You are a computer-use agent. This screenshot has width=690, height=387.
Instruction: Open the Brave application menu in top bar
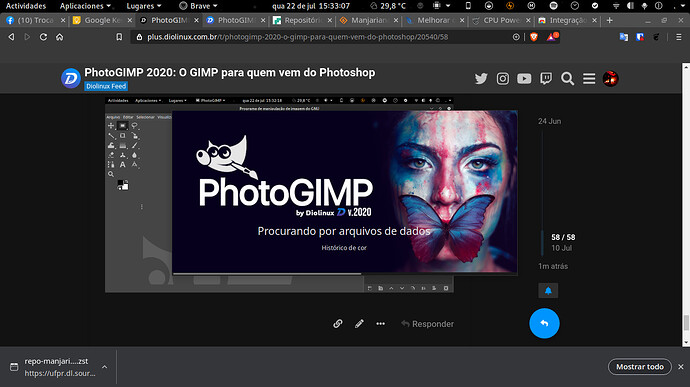198,6
